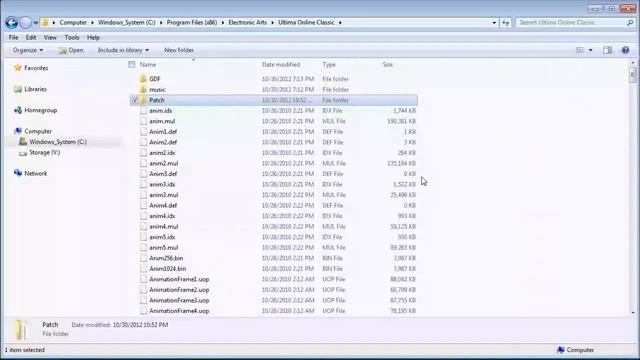The width and height of the screenshot is (640, 360).
Task: Open the Edit menu
Action: 31,38
